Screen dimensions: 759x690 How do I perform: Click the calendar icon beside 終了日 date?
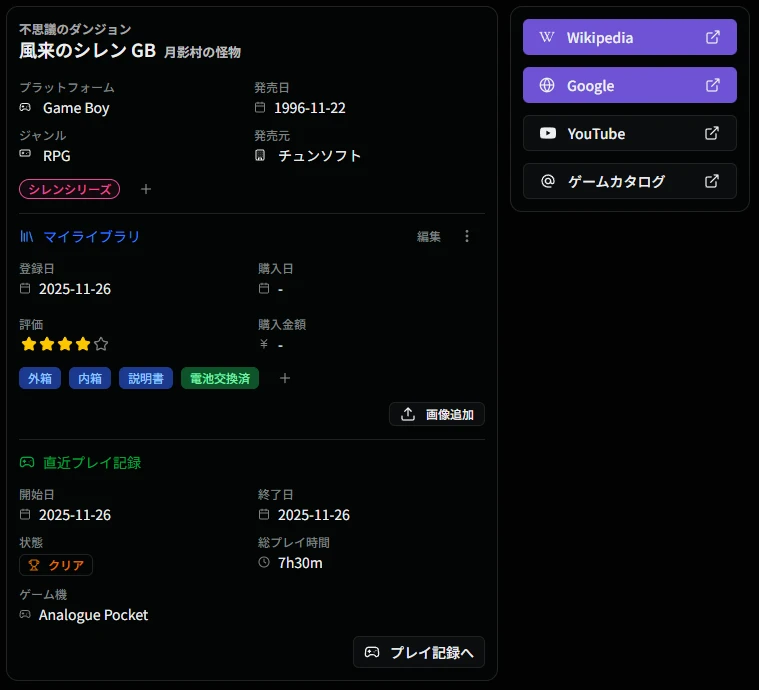coord(264,514)
